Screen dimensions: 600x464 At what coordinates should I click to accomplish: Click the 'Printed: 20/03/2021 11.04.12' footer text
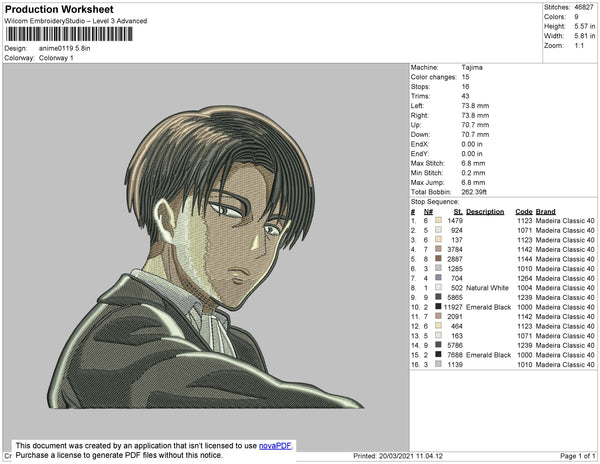point(398,456)
